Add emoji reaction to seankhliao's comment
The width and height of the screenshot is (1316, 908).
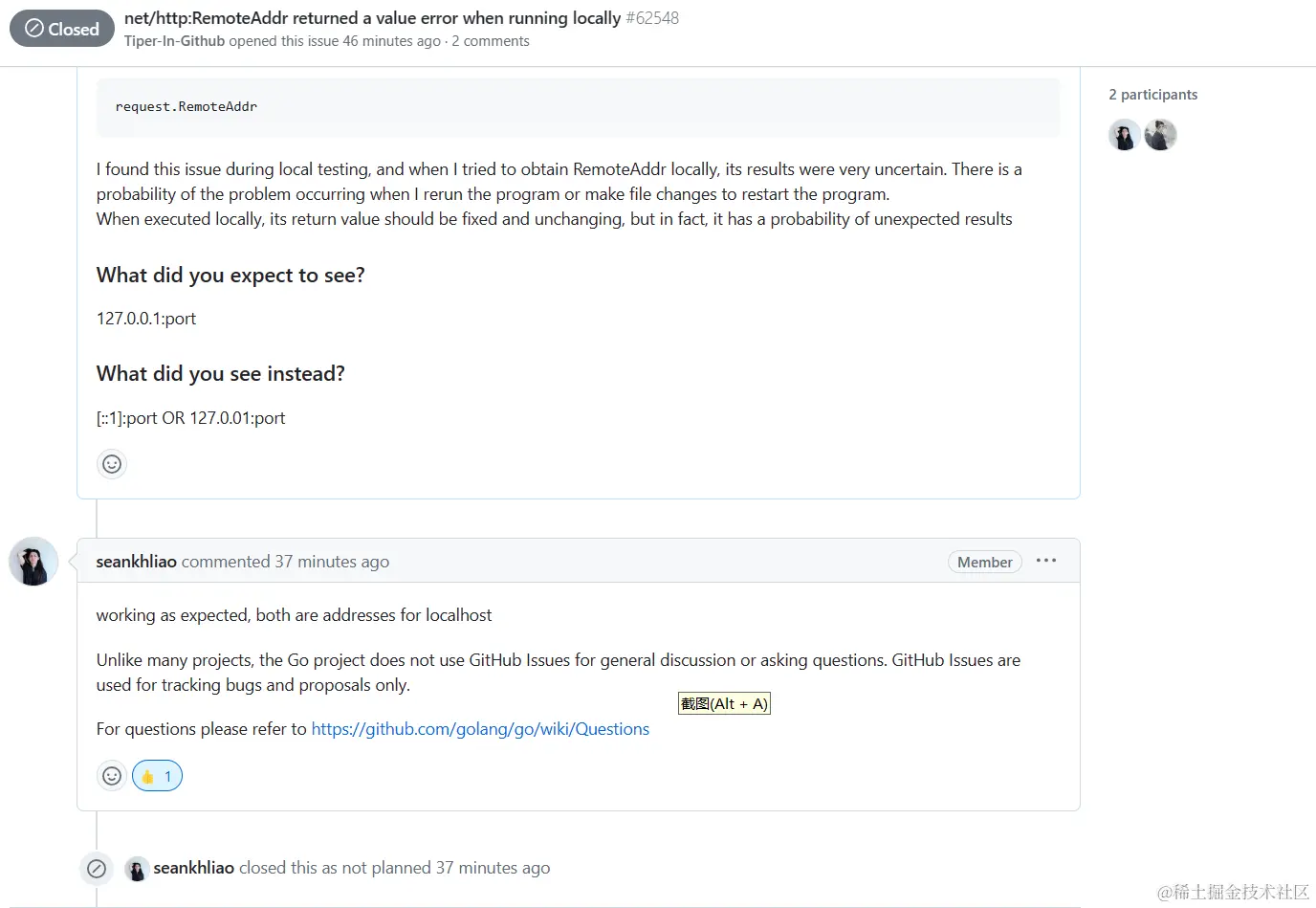click(112, 776)
